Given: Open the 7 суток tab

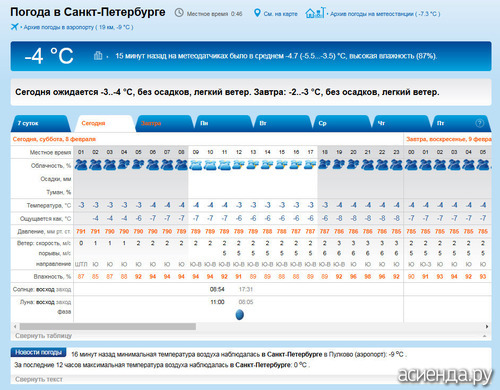Looking at the screenshot, I should click(40, 123).
